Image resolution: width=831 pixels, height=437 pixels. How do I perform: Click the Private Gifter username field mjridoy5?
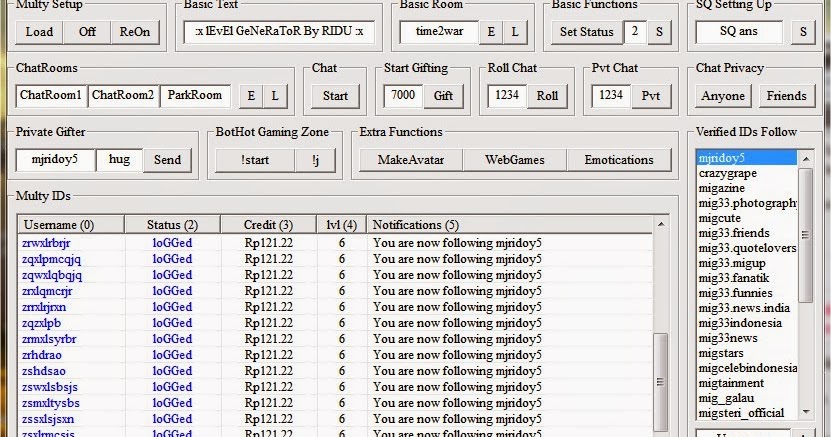pos(55,159)
